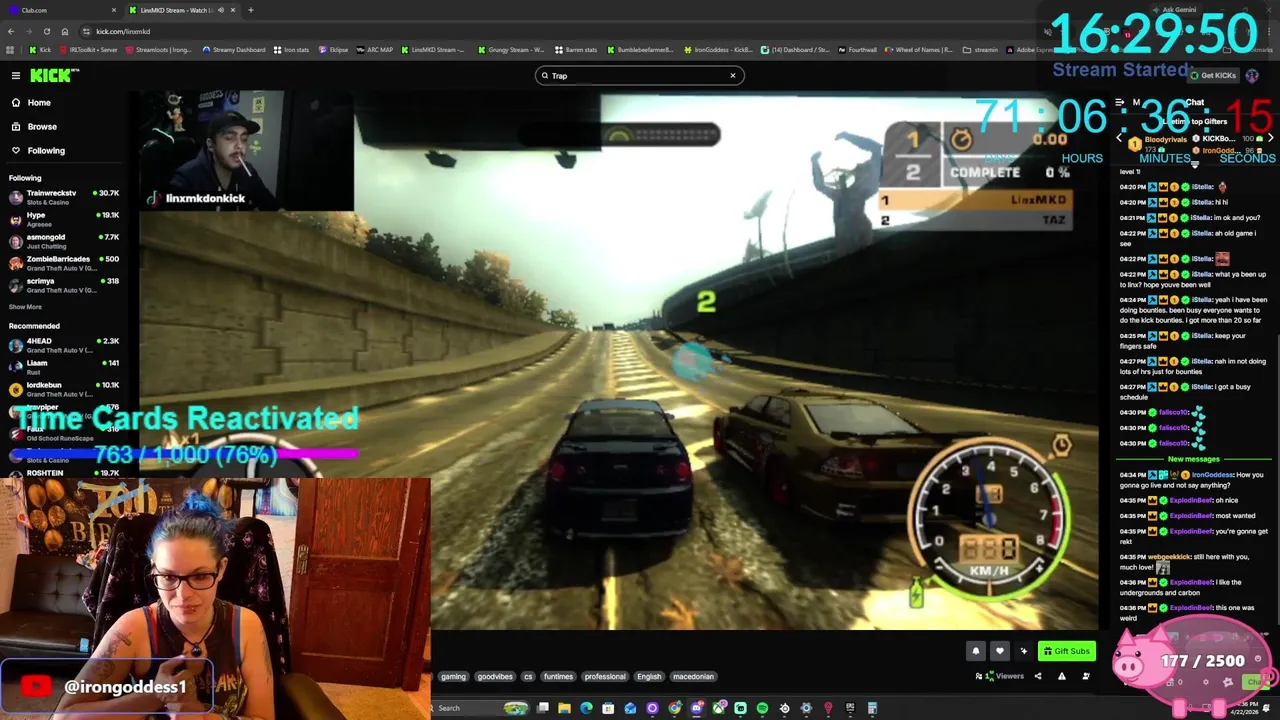This screenshot has width=1280, height=720.
Task: Go to the Kick logo homepage
Action: point(54,75)
